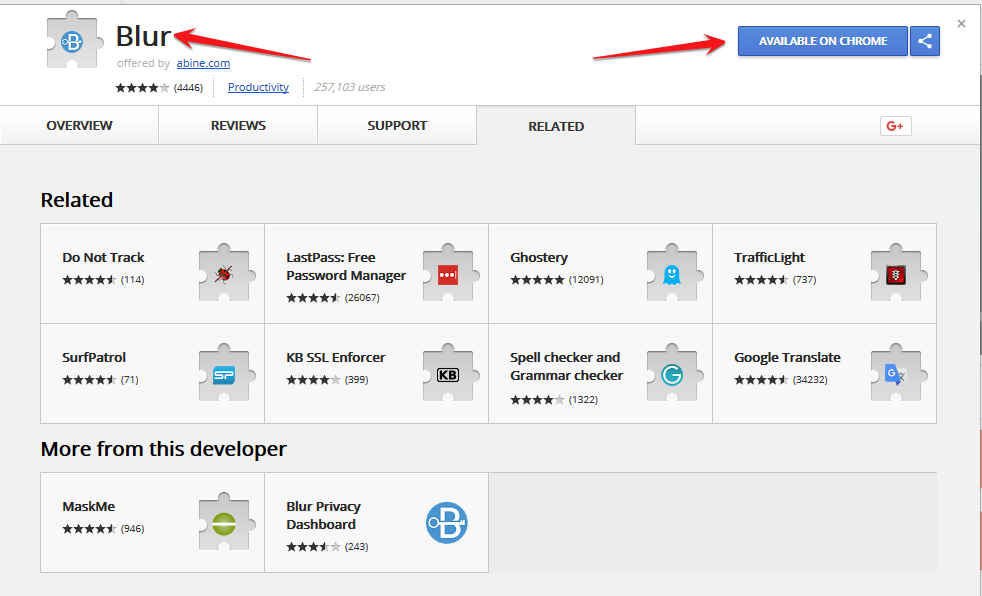Close the extension detail overlay
Screen dimensions: 982x596
click(961, 24)
